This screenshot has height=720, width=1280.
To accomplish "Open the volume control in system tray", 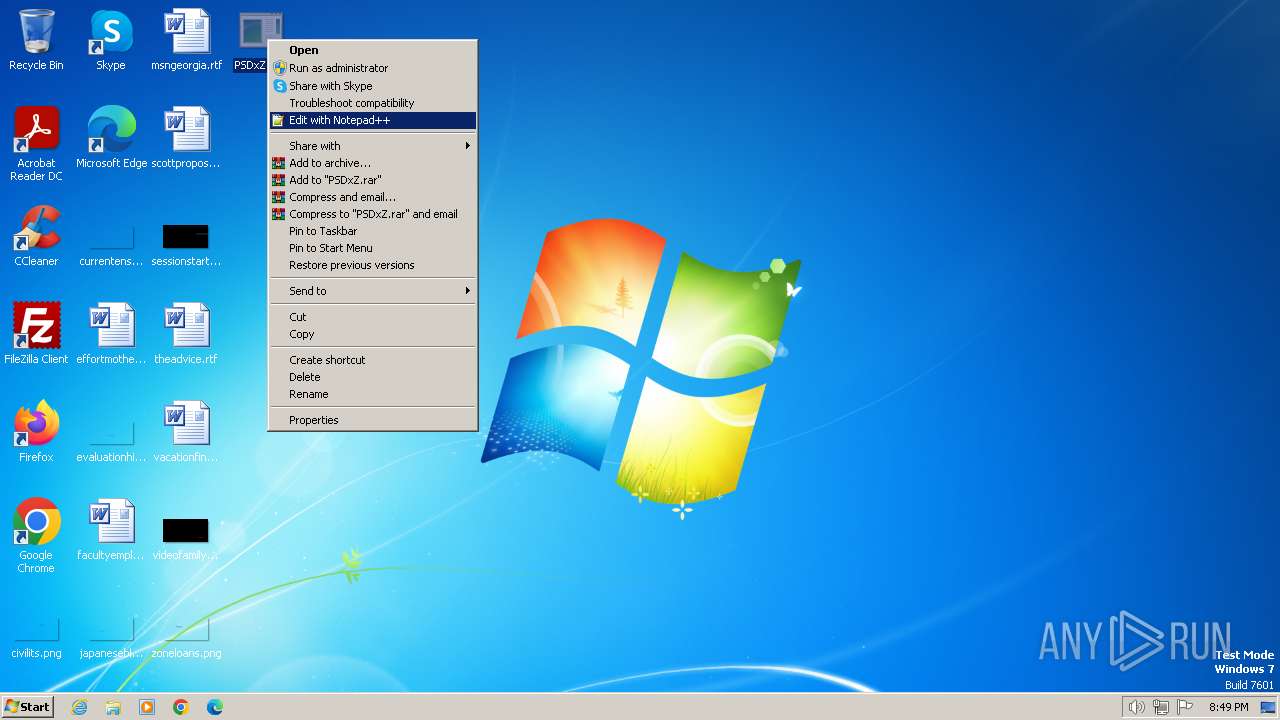I will [1136, 707].
